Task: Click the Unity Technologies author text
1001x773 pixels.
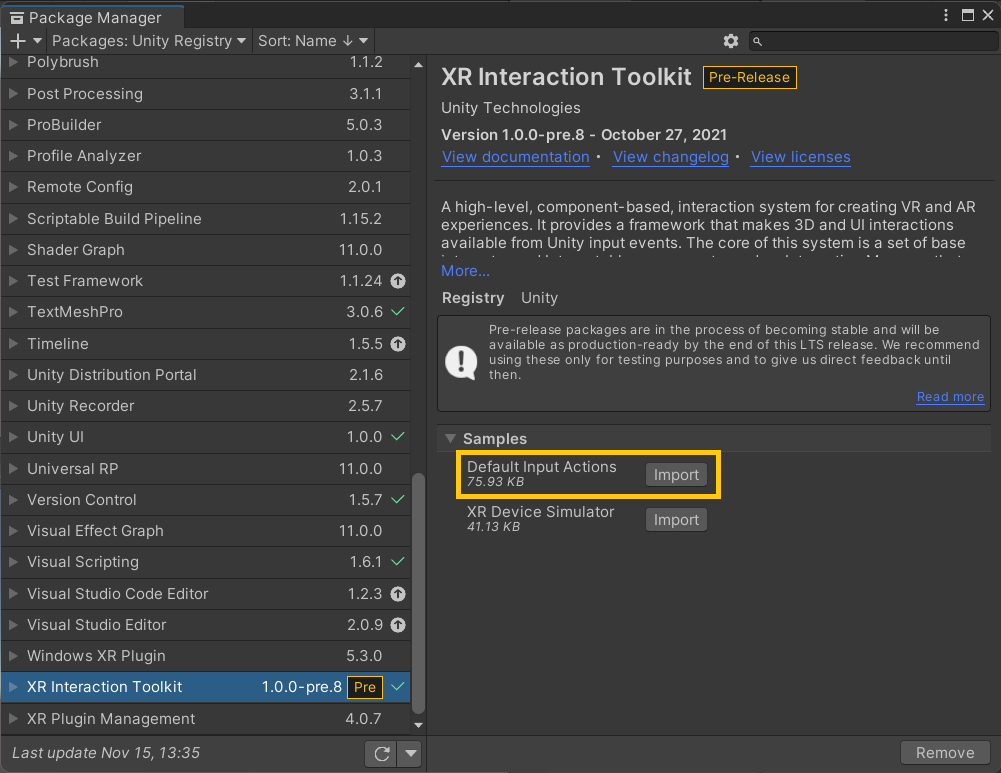Action: pos(511,108)
